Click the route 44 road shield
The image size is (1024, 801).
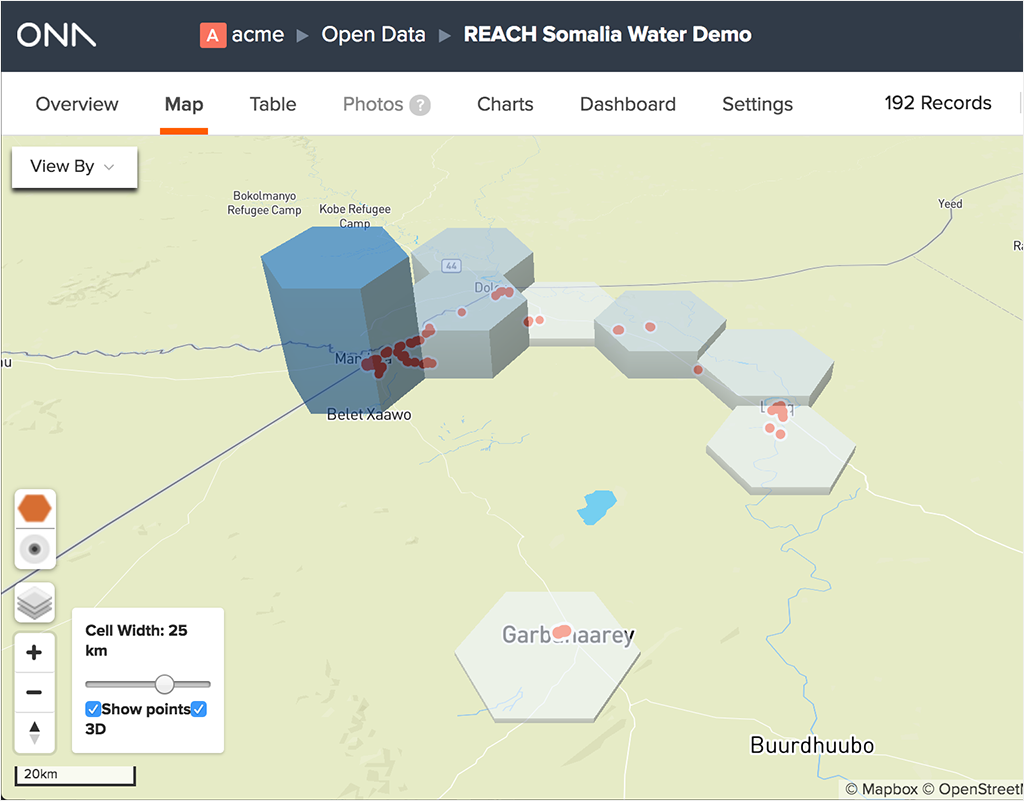[x=451, y=266]
